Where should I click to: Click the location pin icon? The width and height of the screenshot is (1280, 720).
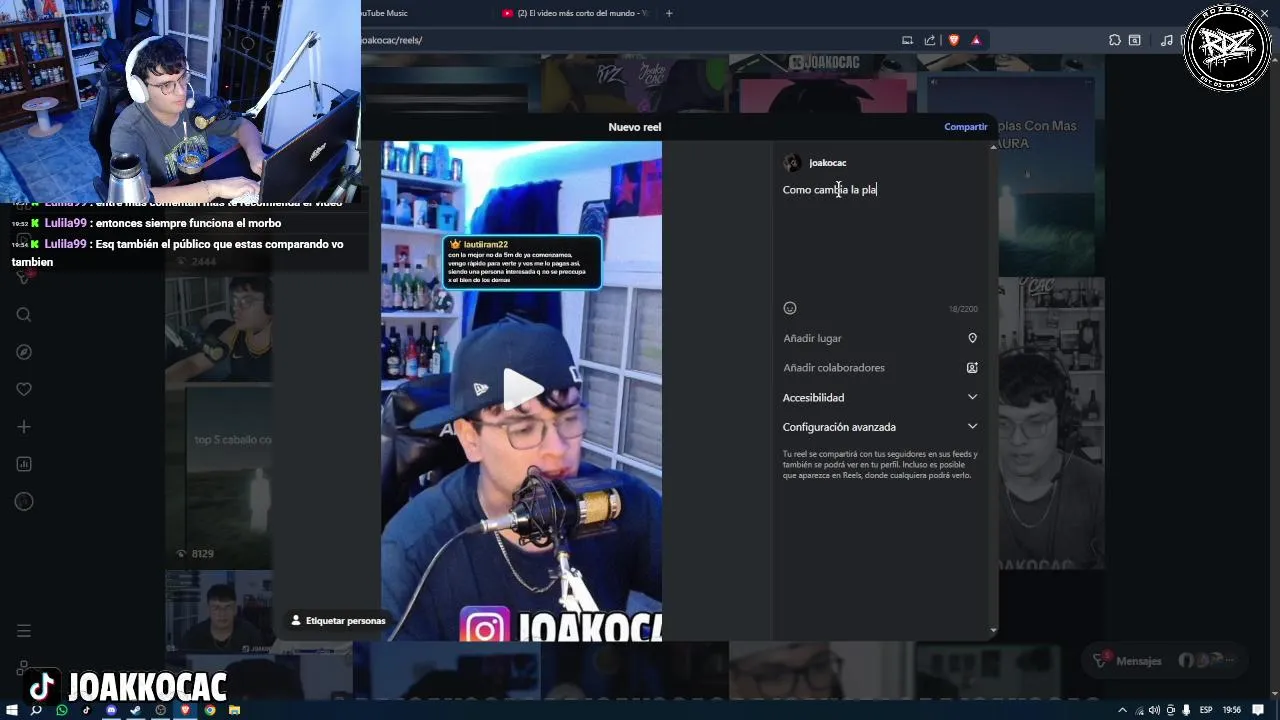(x=972, y=338)
